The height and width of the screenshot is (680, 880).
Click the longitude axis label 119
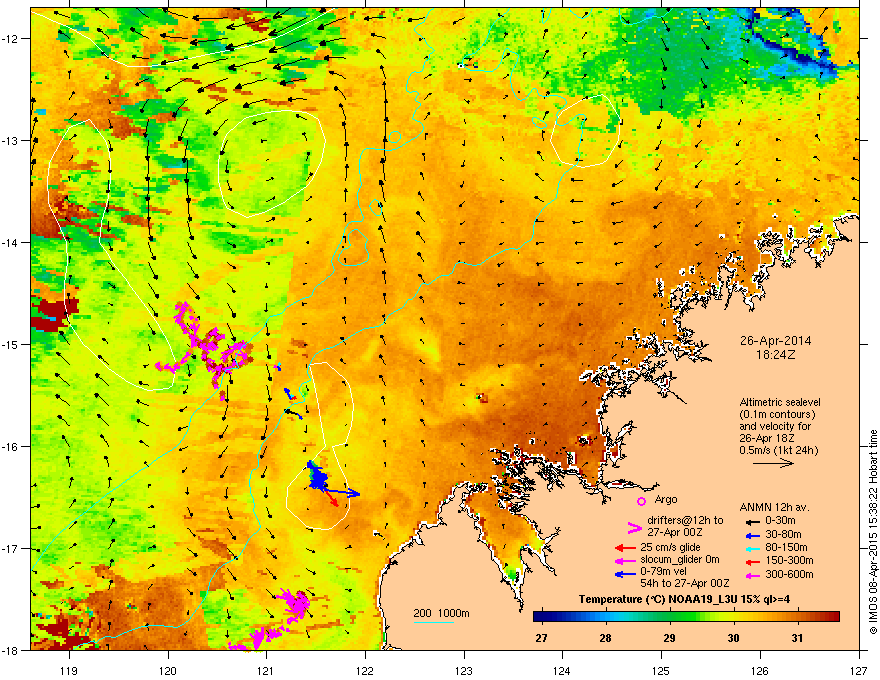coord(69,670)
